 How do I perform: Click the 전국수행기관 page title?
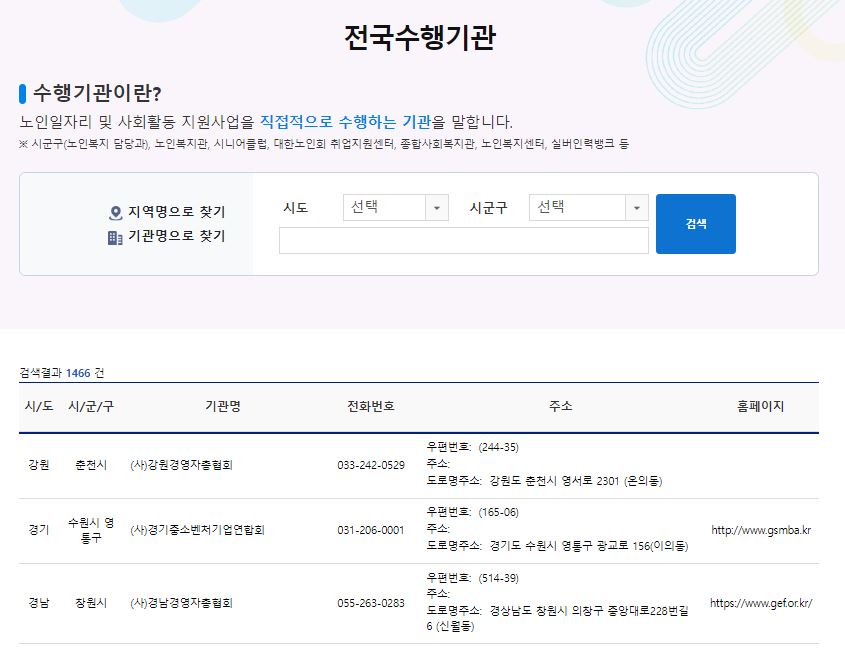click(420, 38)
